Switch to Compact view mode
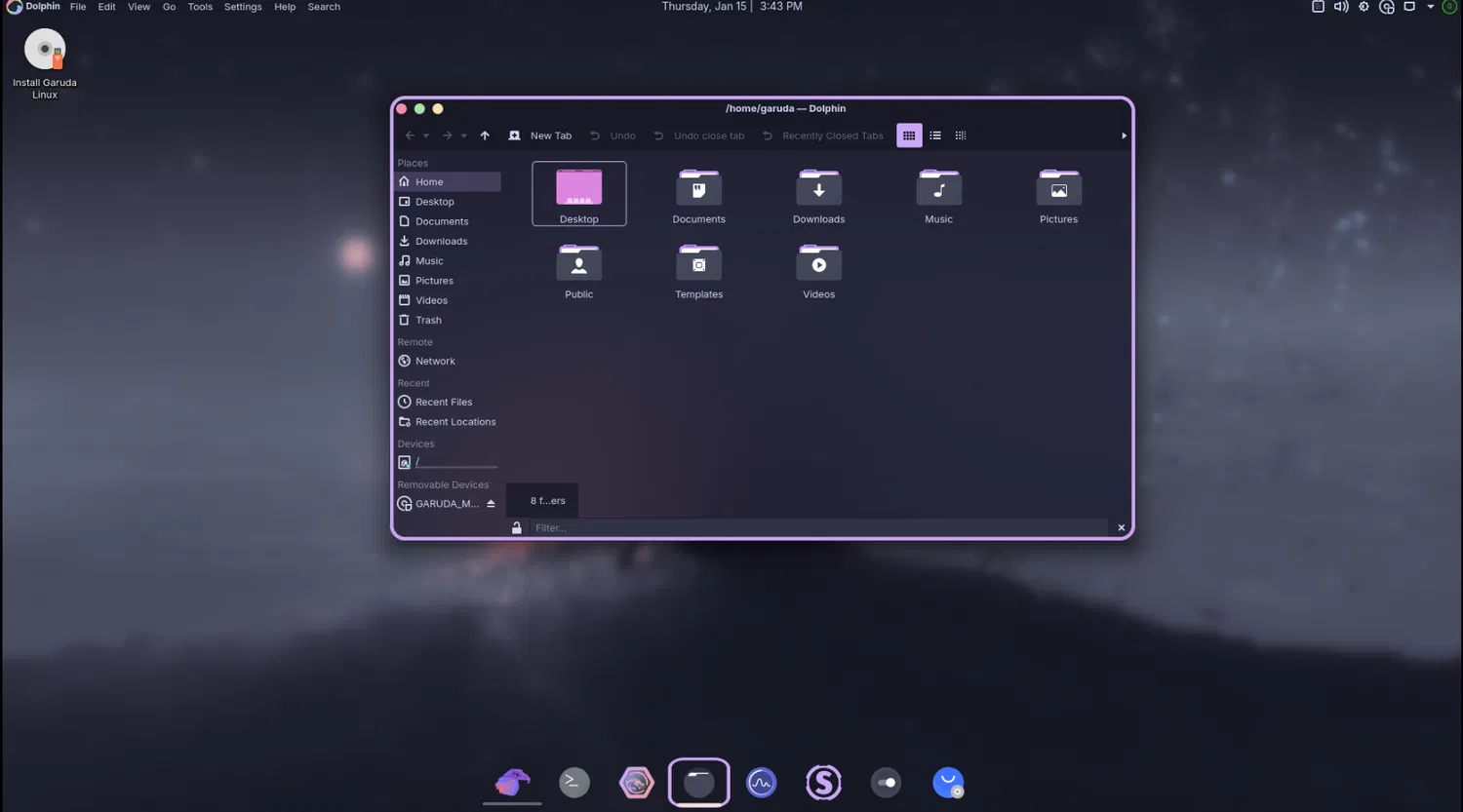Image resolution: width=1463 pixels, height=812 pixels. tap(961, 135)
